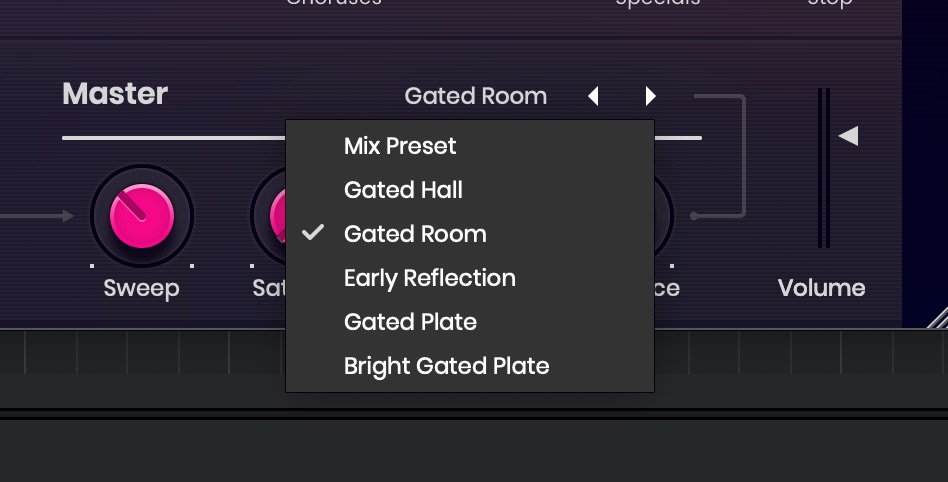948x482 pixels.
Task: Select Gated Hall from the preset menu
Action: (403, 190)
